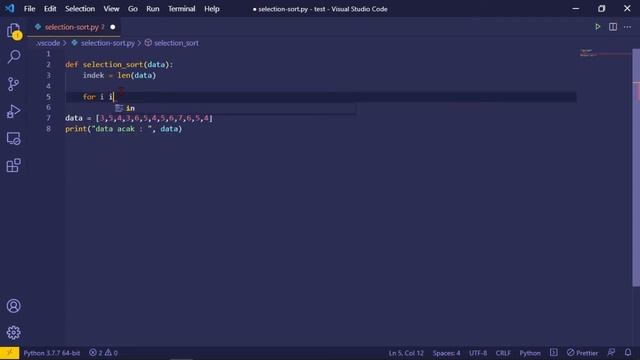Screen dimensions: 640x360
Task: Restore down the VS Code window
Action: (x=601, y=9)
